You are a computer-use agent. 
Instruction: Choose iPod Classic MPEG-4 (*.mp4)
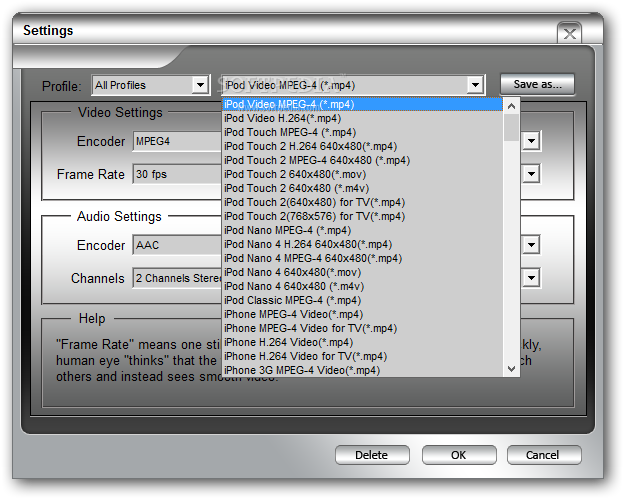click(363, 300)
